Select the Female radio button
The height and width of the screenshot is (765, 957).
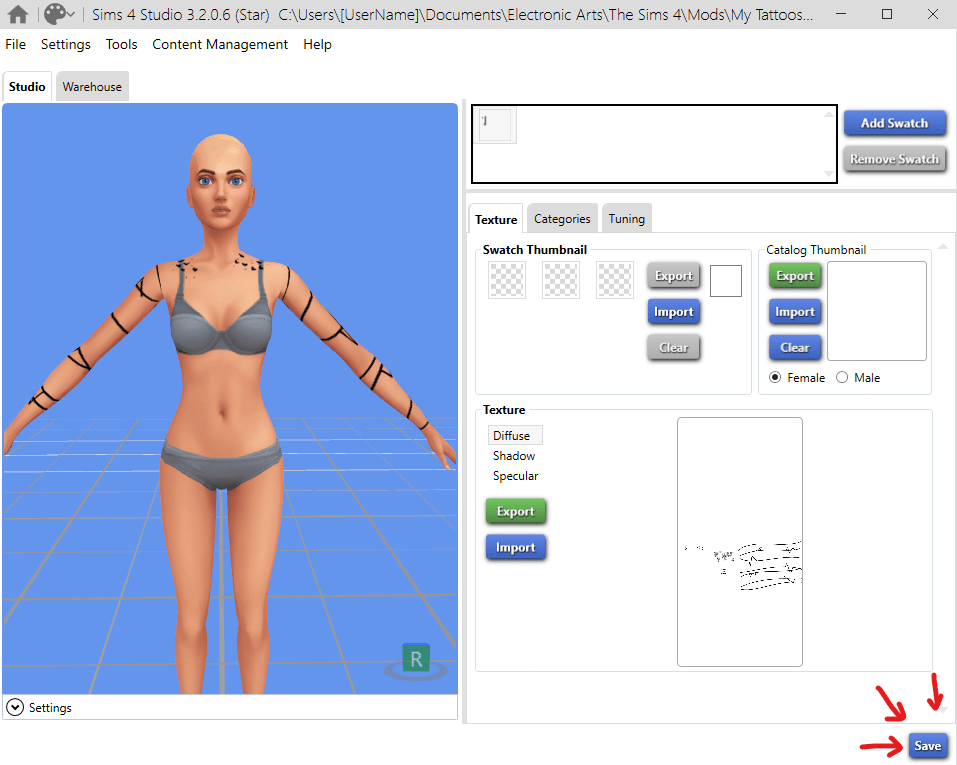(776, 378)
